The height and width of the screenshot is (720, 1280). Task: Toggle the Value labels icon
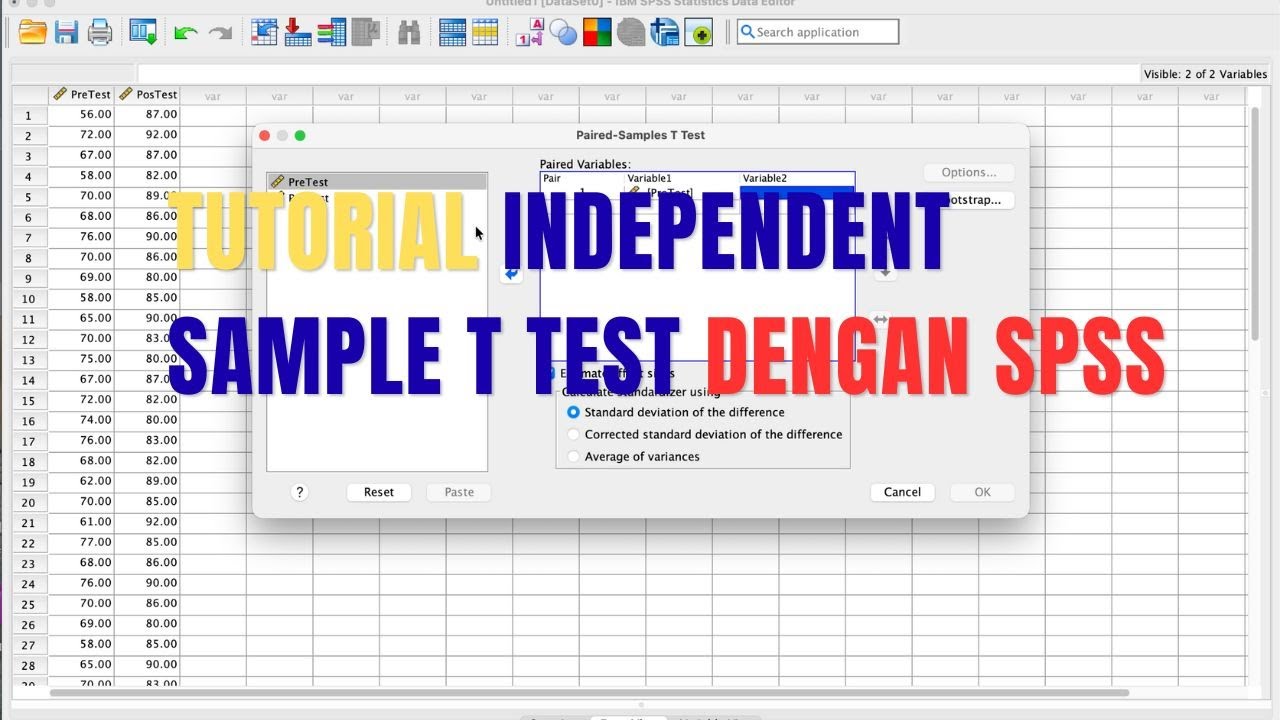pos(530,33)
